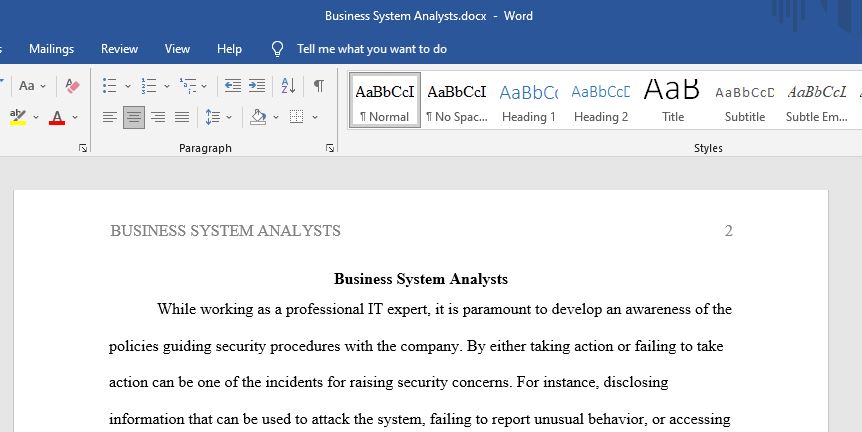Open the Mailings ribbon tab
This screenshot has height=432, width=862.
pos(51,49)
